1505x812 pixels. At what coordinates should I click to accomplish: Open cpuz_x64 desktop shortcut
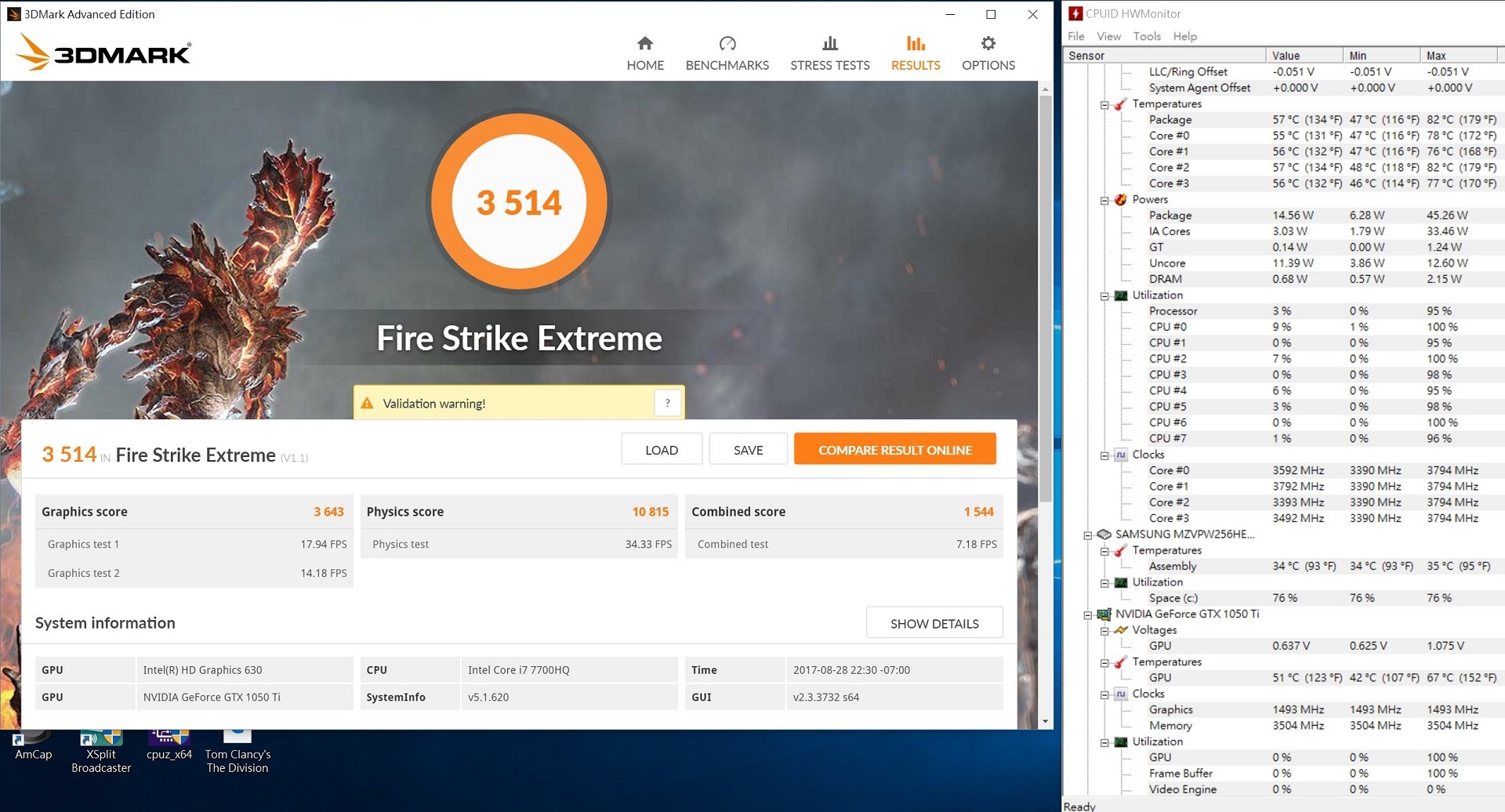coord(169,746)
